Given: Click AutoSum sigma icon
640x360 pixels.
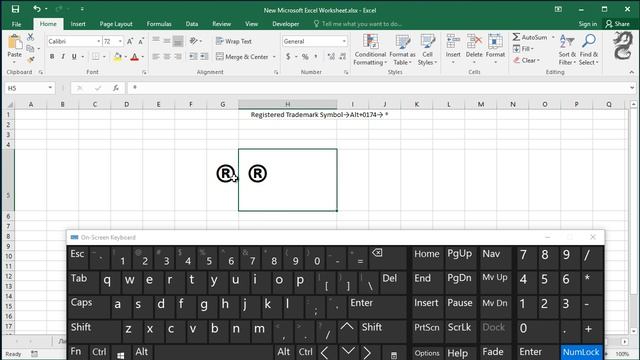Looking at the screenshot, I should tap(516, 37).
